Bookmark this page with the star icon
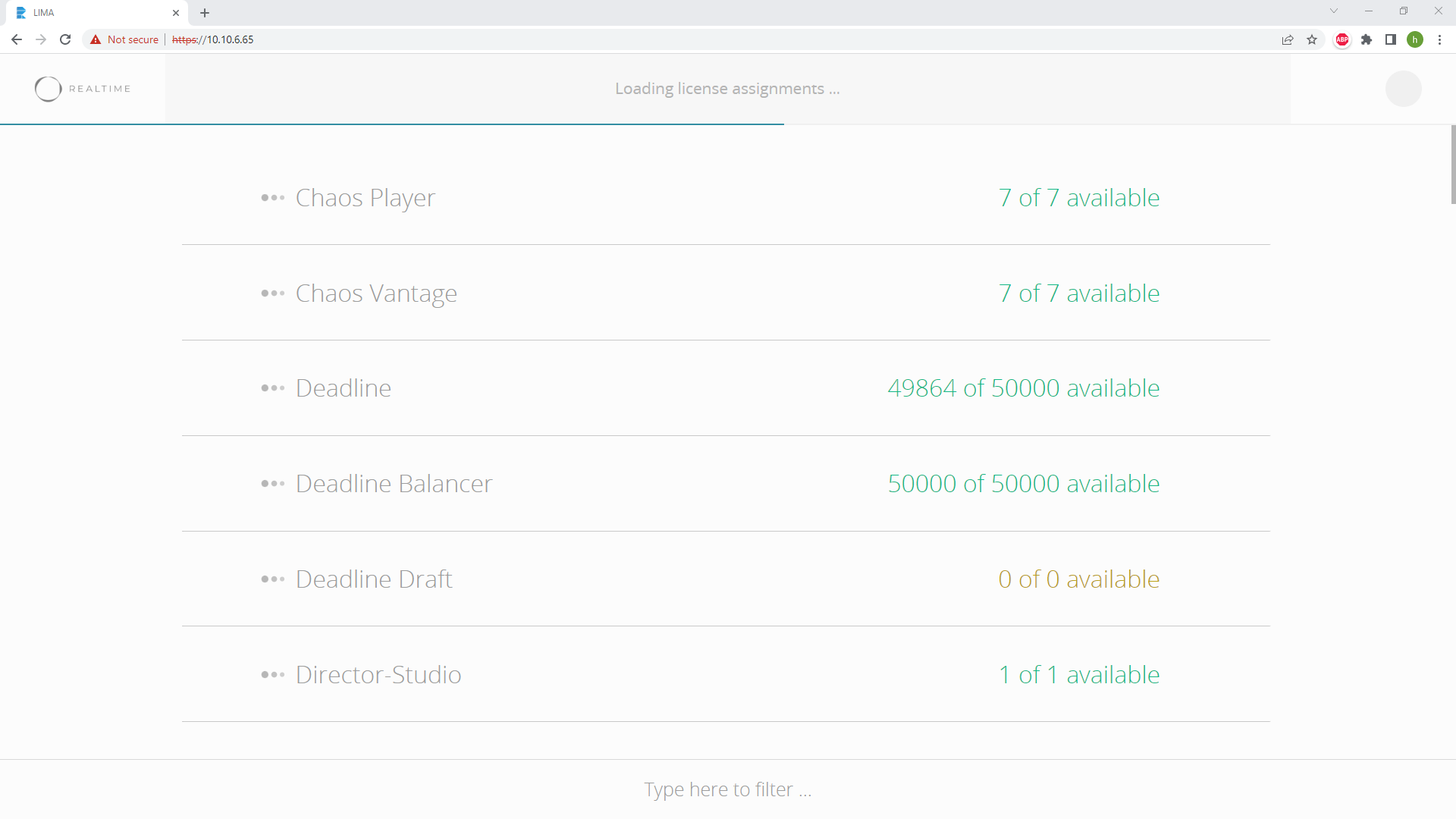Screen dimensions: 1456x819 1312,39
